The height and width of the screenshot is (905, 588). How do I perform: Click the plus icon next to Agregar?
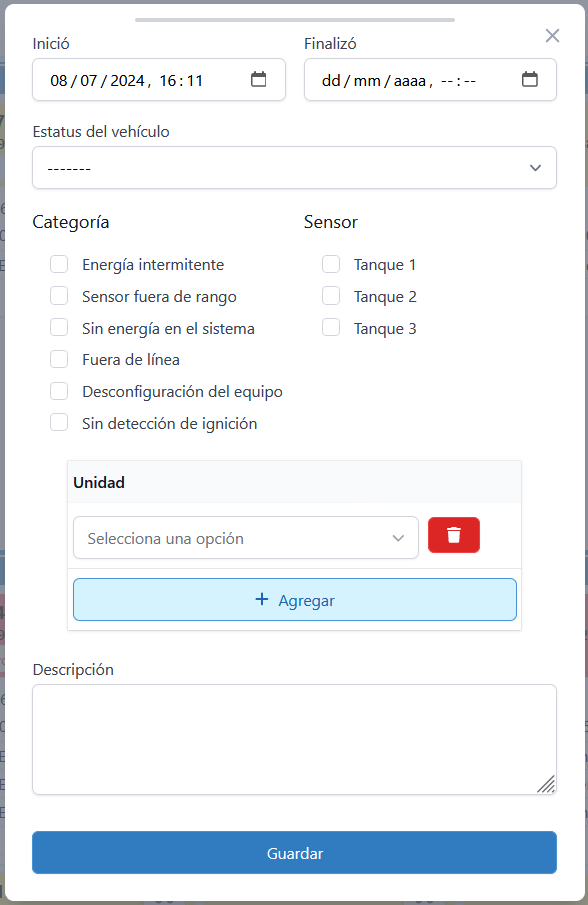click(261, 600)
